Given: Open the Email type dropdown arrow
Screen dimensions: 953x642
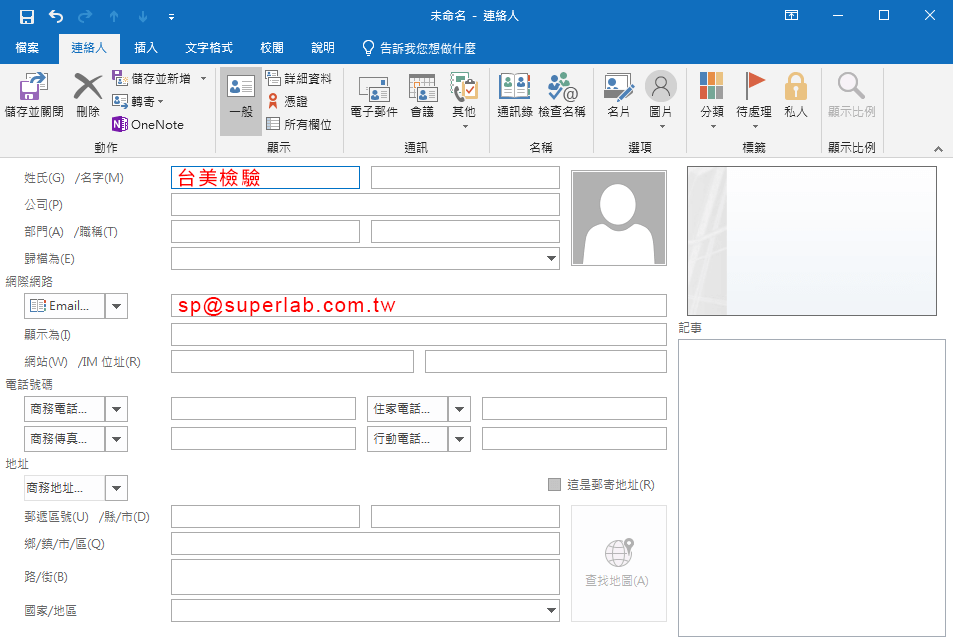Looking at the screenshot, I should (116, 306).
